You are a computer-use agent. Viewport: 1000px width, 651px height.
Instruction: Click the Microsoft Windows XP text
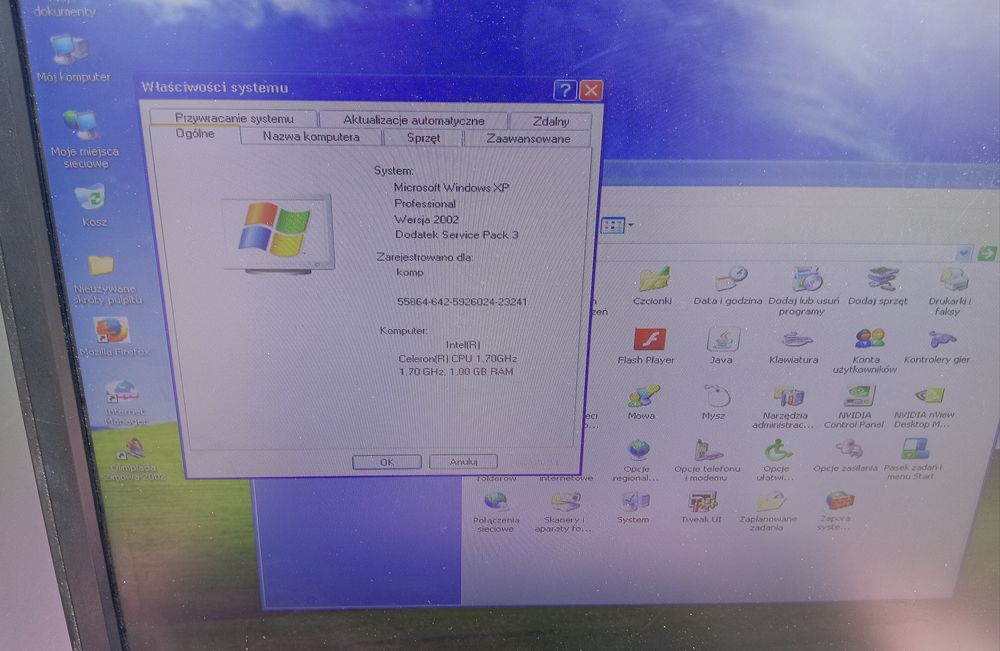pyautogui.click(x=451, y=187)
